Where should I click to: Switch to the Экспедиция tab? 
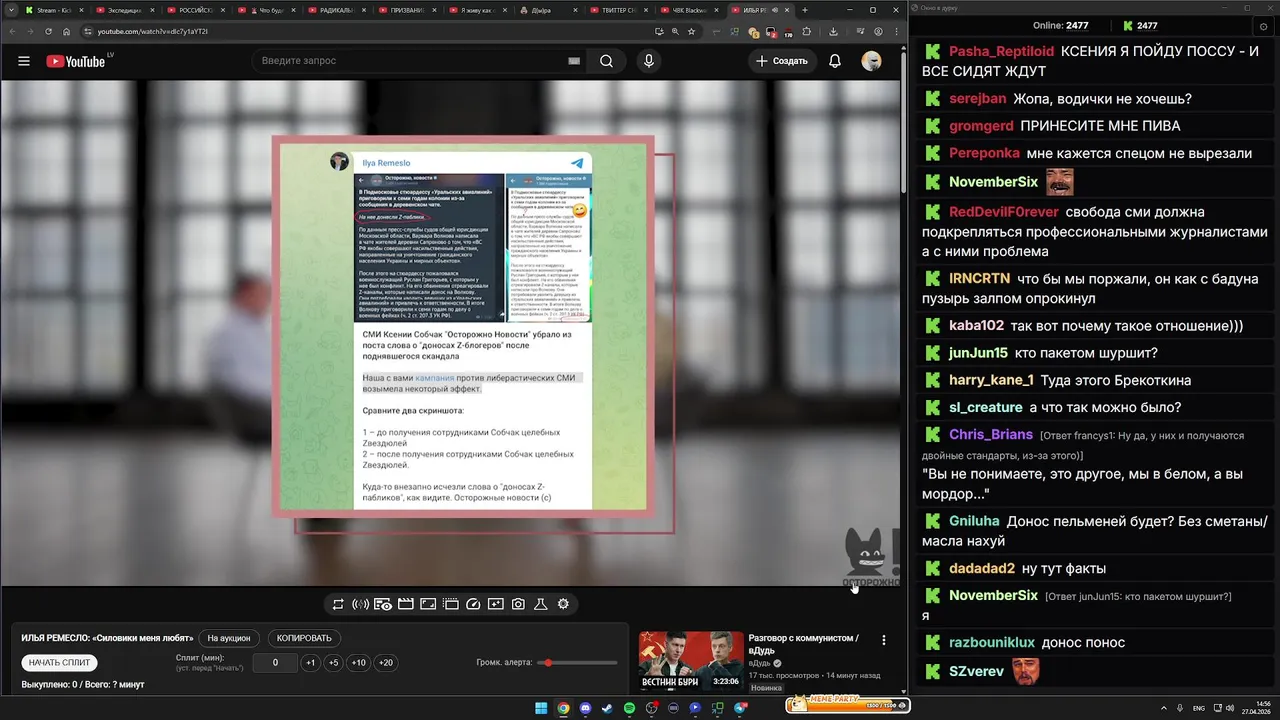[125, 9]
